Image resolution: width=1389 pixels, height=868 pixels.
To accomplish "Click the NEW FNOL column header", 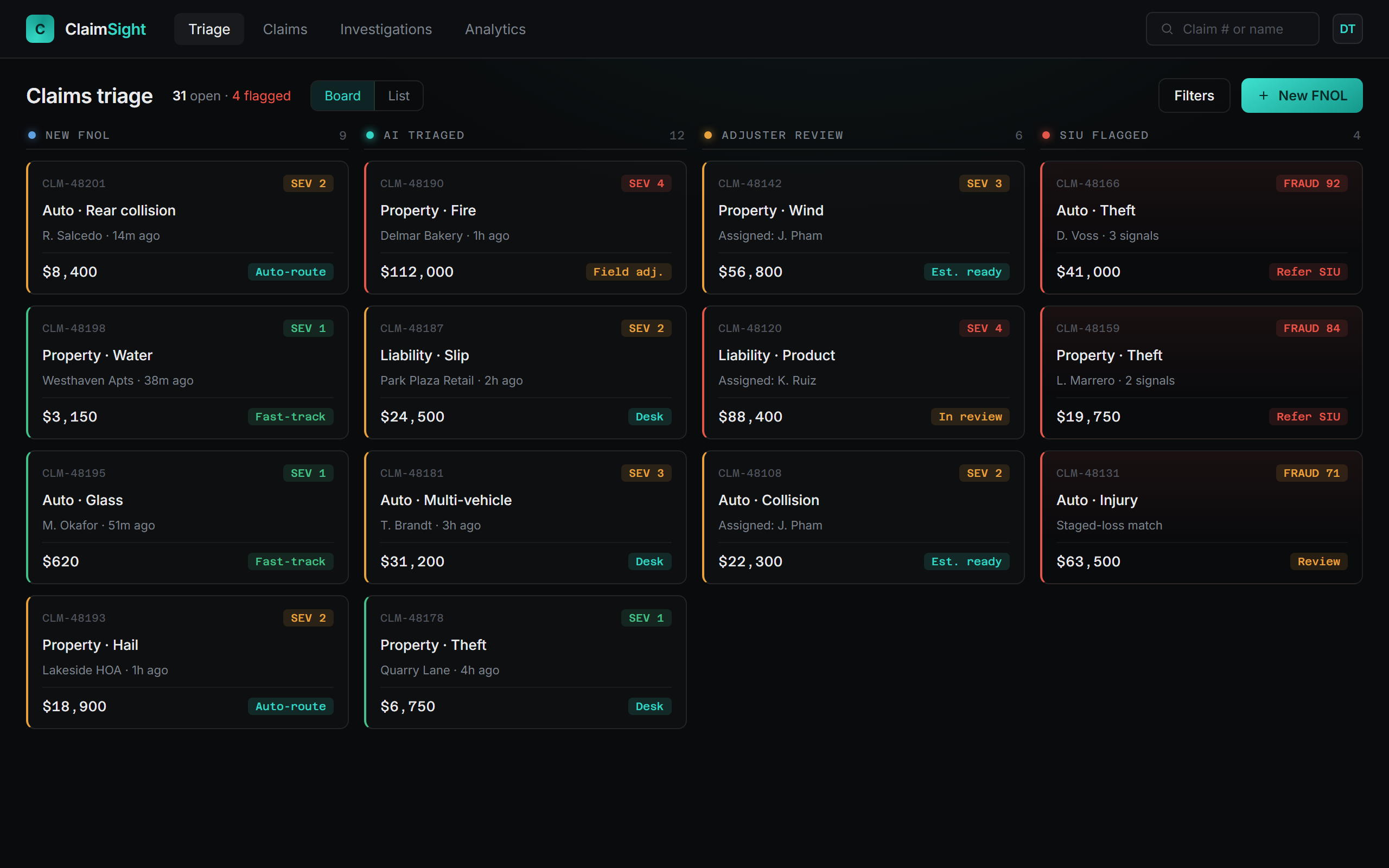I will tap(187, 136).
